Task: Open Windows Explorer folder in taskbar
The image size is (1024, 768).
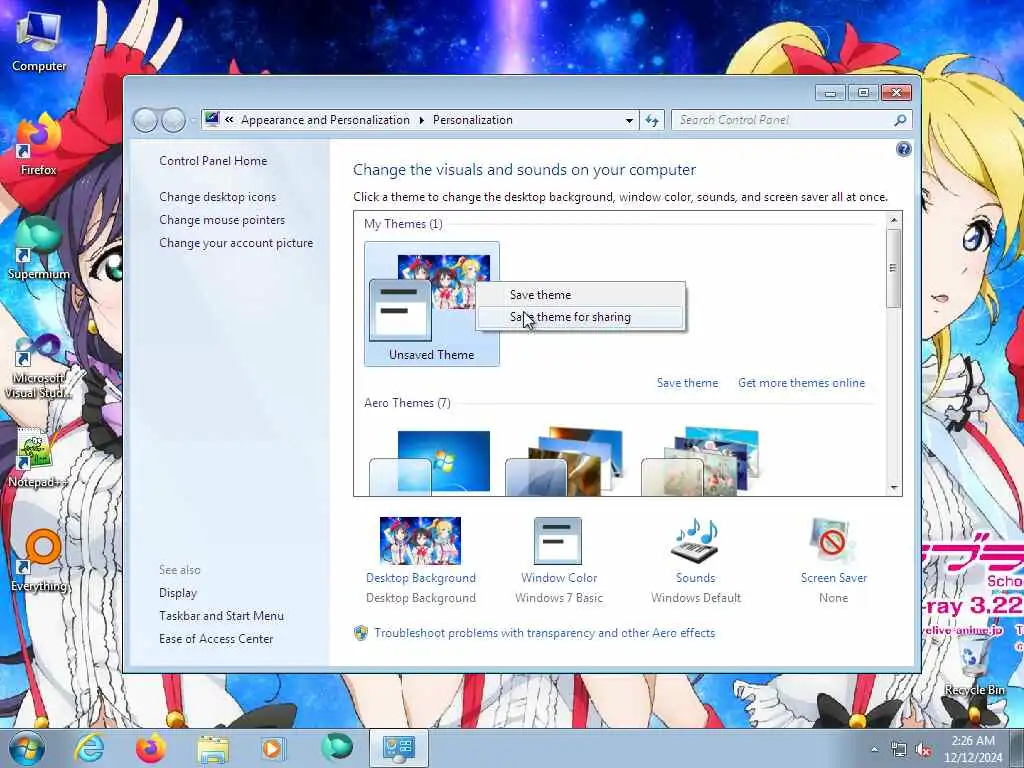Action: point(213,748)
